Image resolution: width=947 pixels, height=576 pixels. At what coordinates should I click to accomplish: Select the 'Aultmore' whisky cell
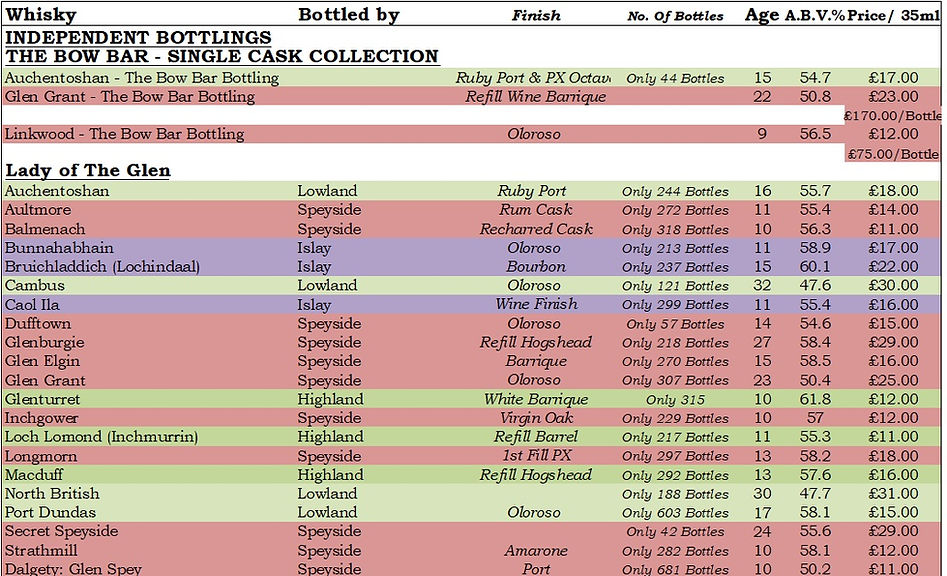38,210
